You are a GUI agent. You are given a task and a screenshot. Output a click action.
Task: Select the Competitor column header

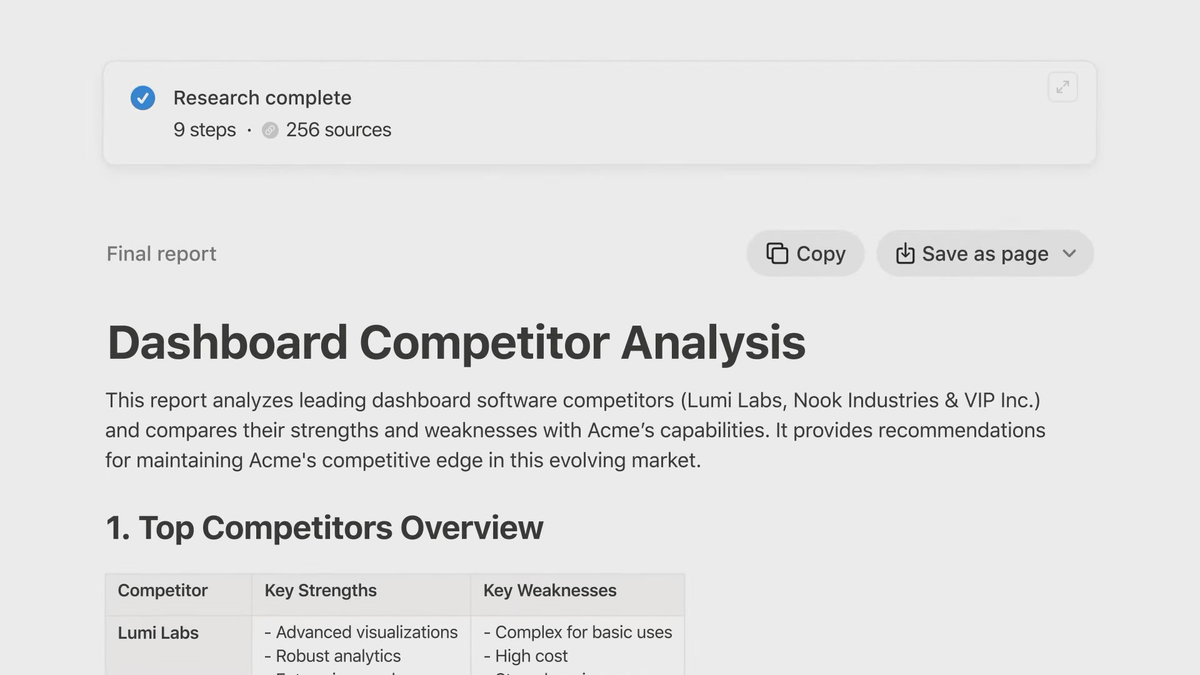[163, 591]
